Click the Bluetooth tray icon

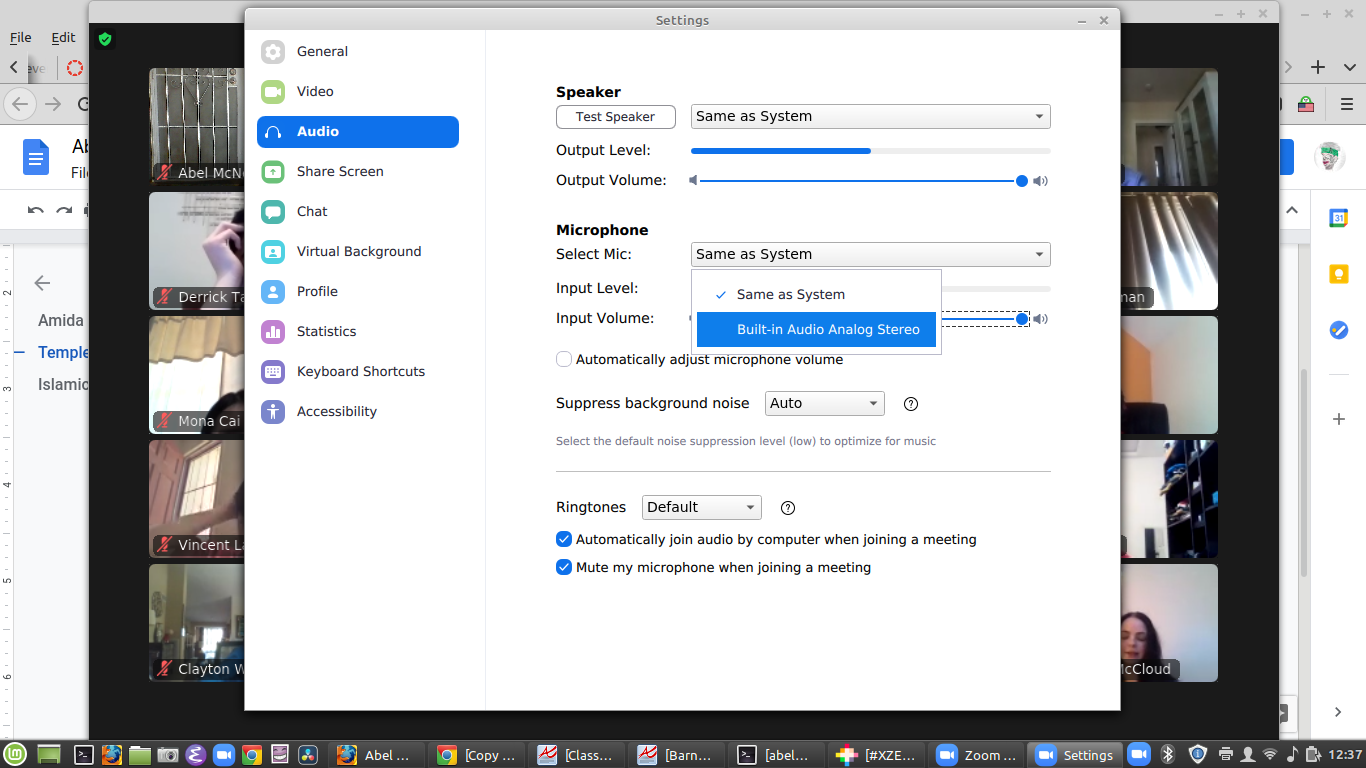tap(1167, 754)
